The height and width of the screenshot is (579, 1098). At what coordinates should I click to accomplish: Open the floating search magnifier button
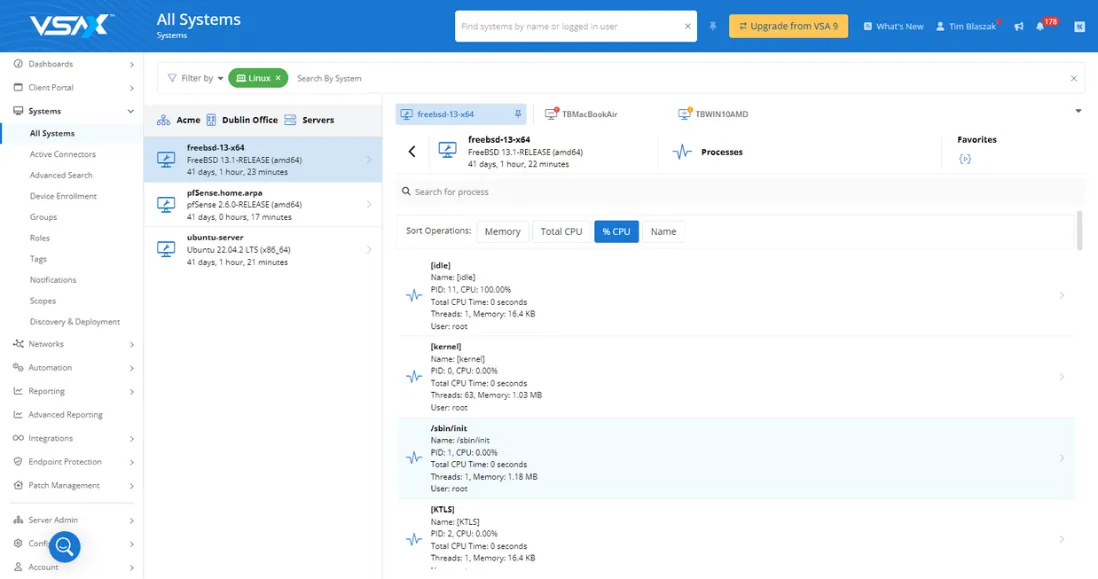pos(65,546)
